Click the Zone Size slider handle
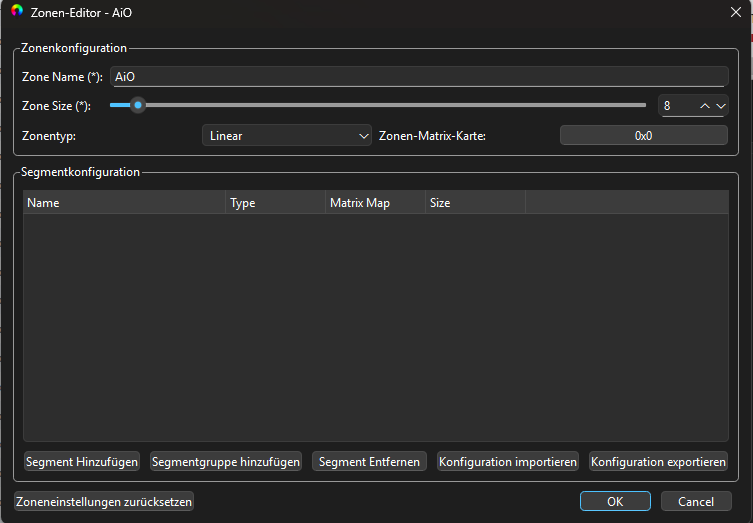Screen dimensions: 753x523 (x=138, y=105)
